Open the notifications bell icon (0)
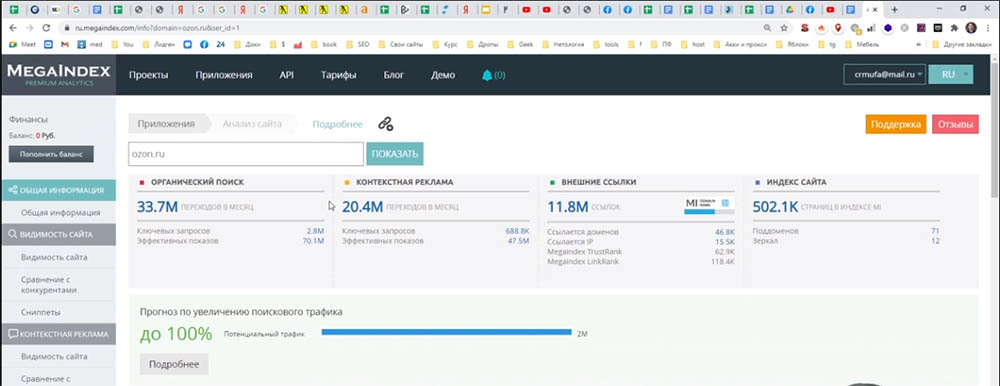Image resolution: width=1000 pixels, height=386 pixels. (x=487, y=75)
